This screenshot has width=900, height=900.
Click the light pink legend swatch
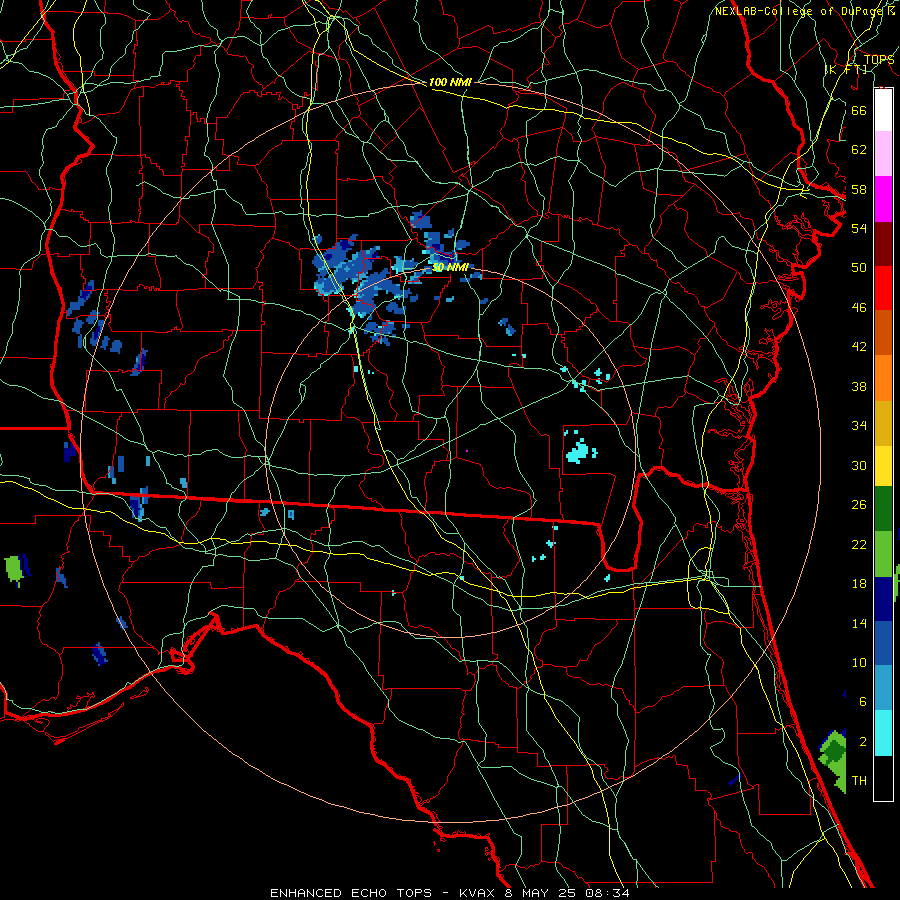point(883,154)
